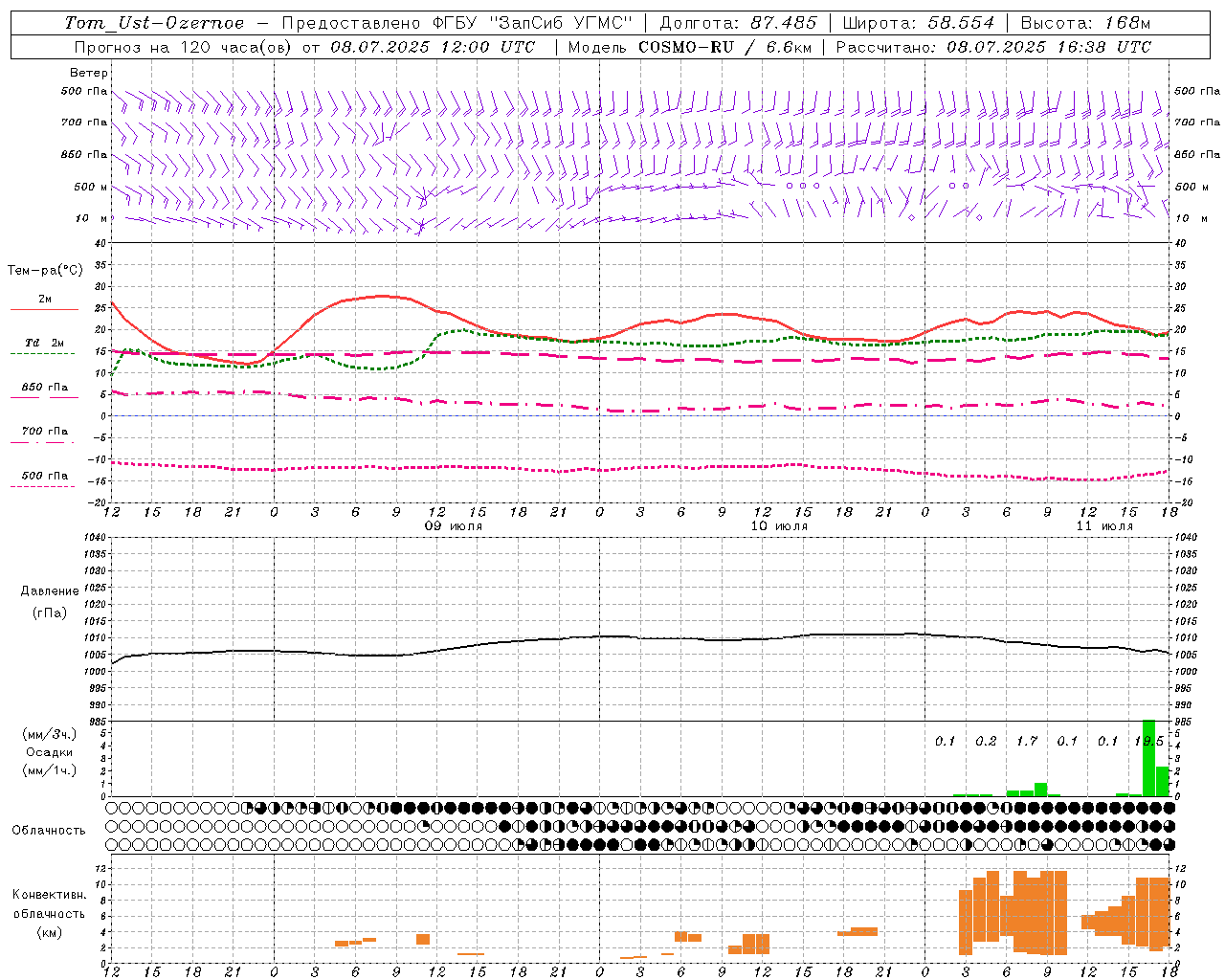
Task: Click the 1.7 precipitation total value
Action: point(1027,741)
